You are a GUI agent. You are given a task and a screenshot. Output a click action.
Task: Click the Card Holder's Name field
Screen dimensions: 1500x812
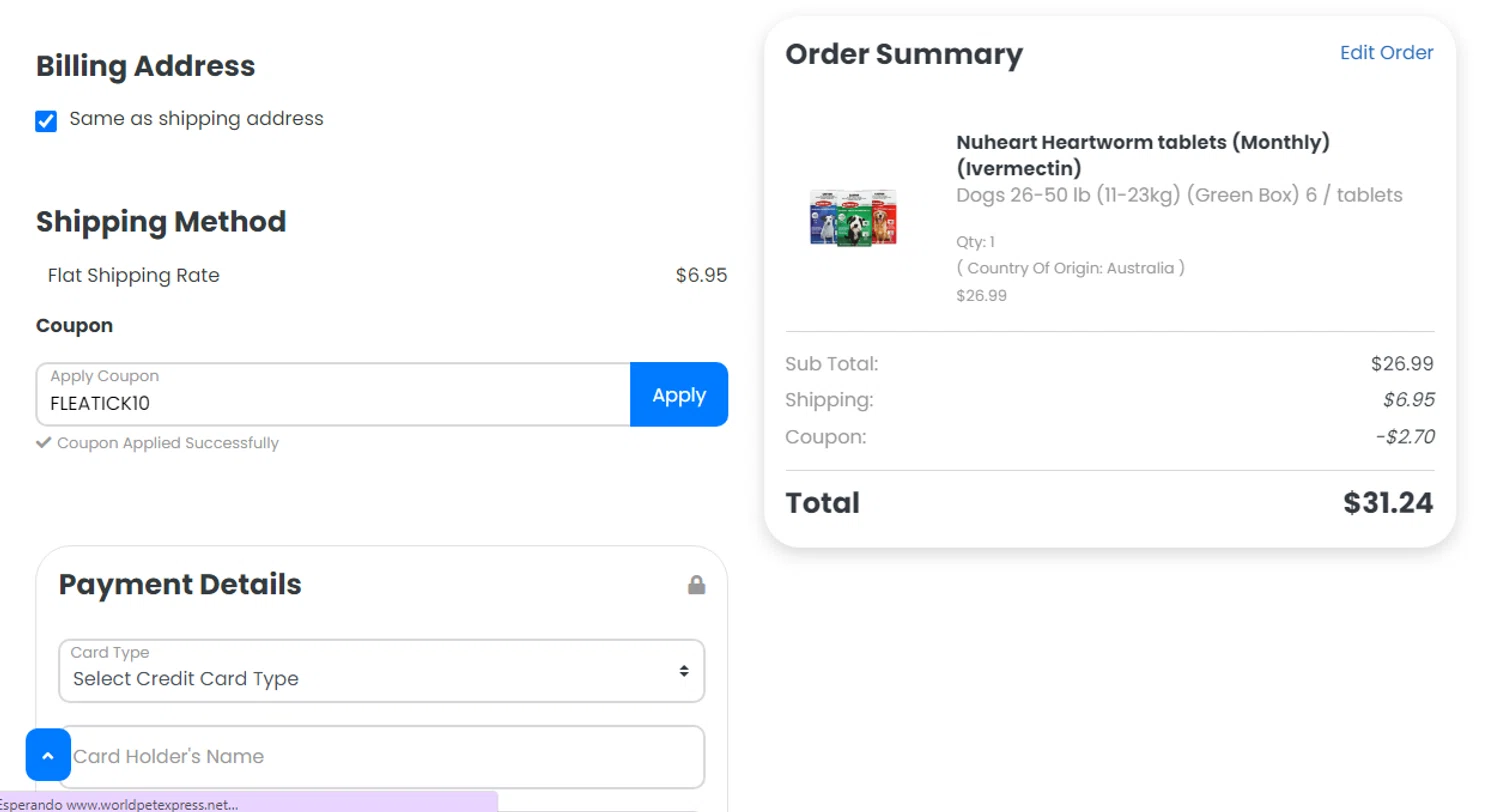coord(381,757)
